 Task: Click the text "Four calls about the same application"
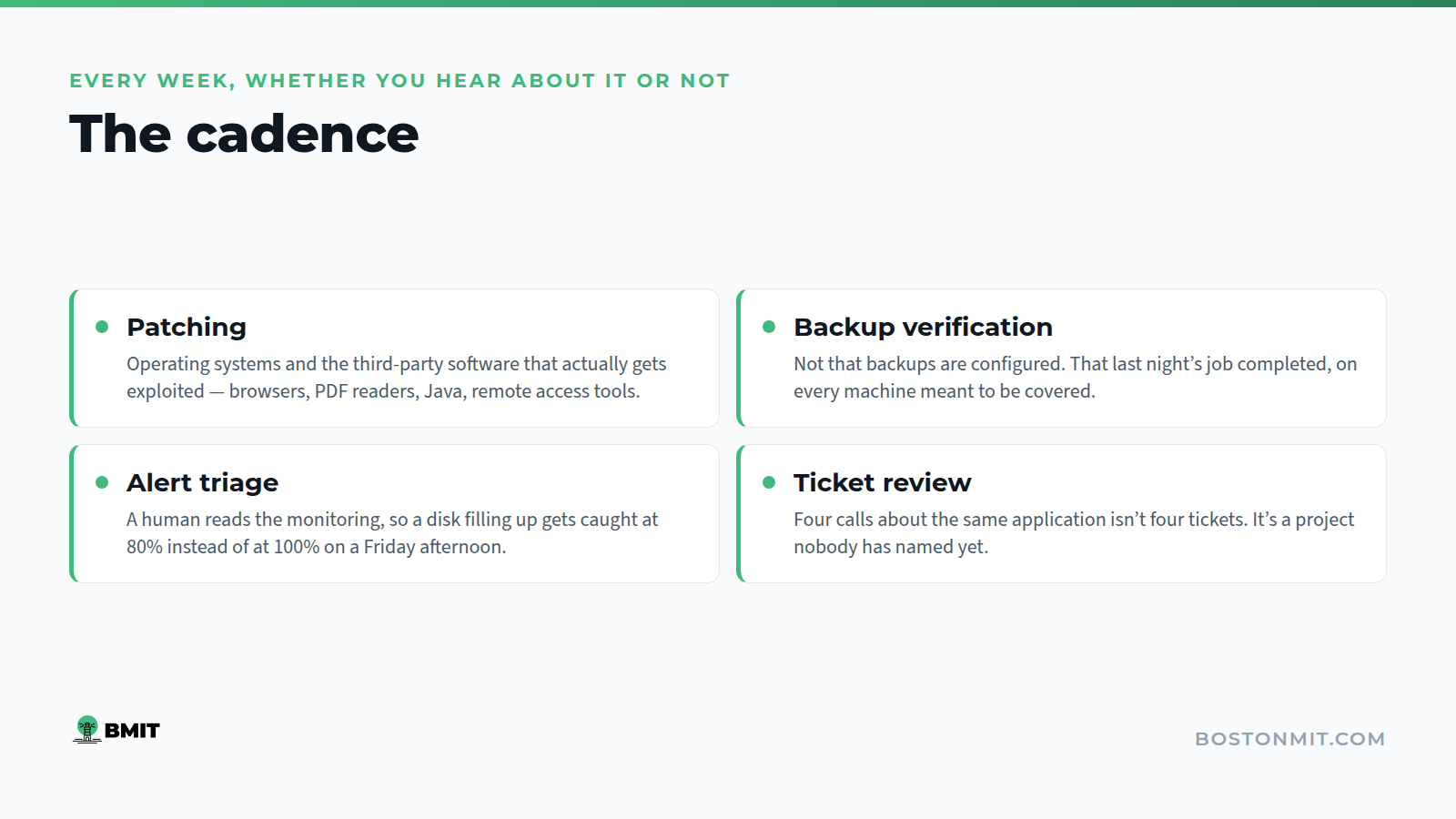pyautogui.click(x=949, y=520)
